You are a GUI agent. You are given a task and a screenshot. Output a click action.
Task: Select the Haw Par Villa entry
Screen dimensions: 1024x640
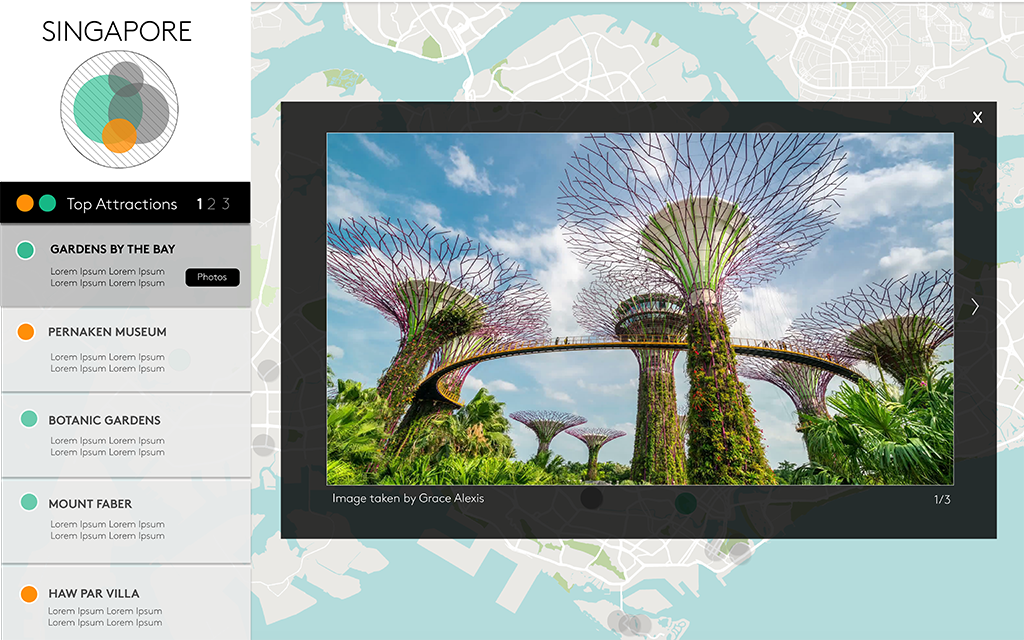[x=125, y=603]
